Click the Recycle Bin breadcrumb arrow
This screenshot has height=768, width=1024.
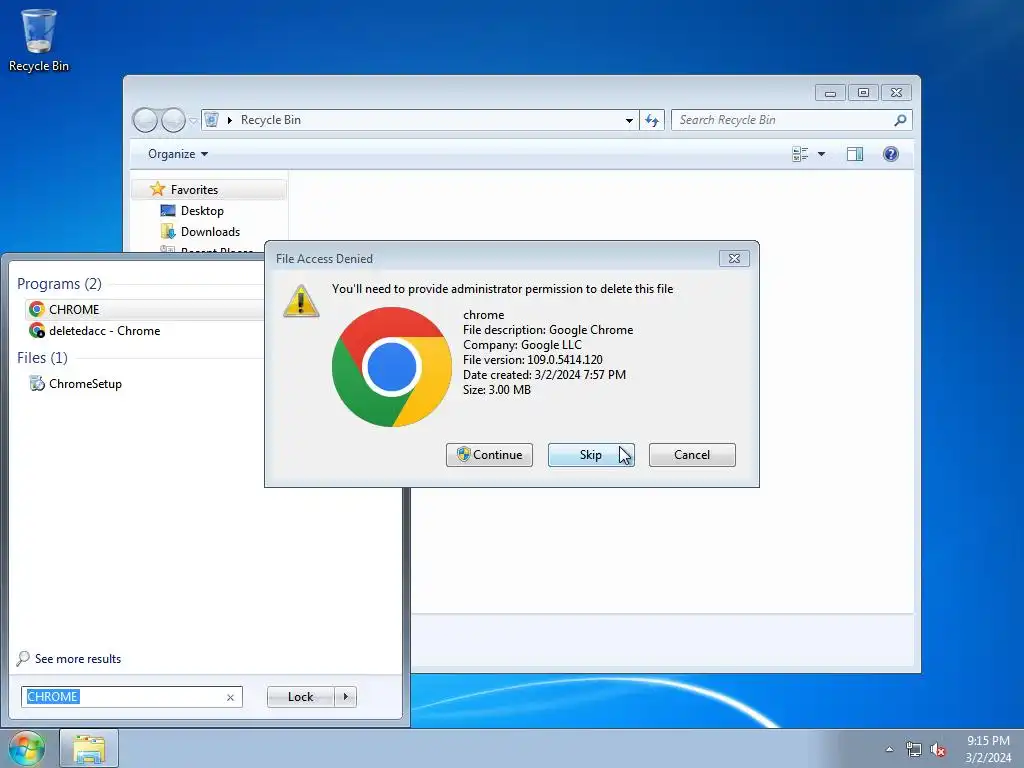(x=229, y=120)
